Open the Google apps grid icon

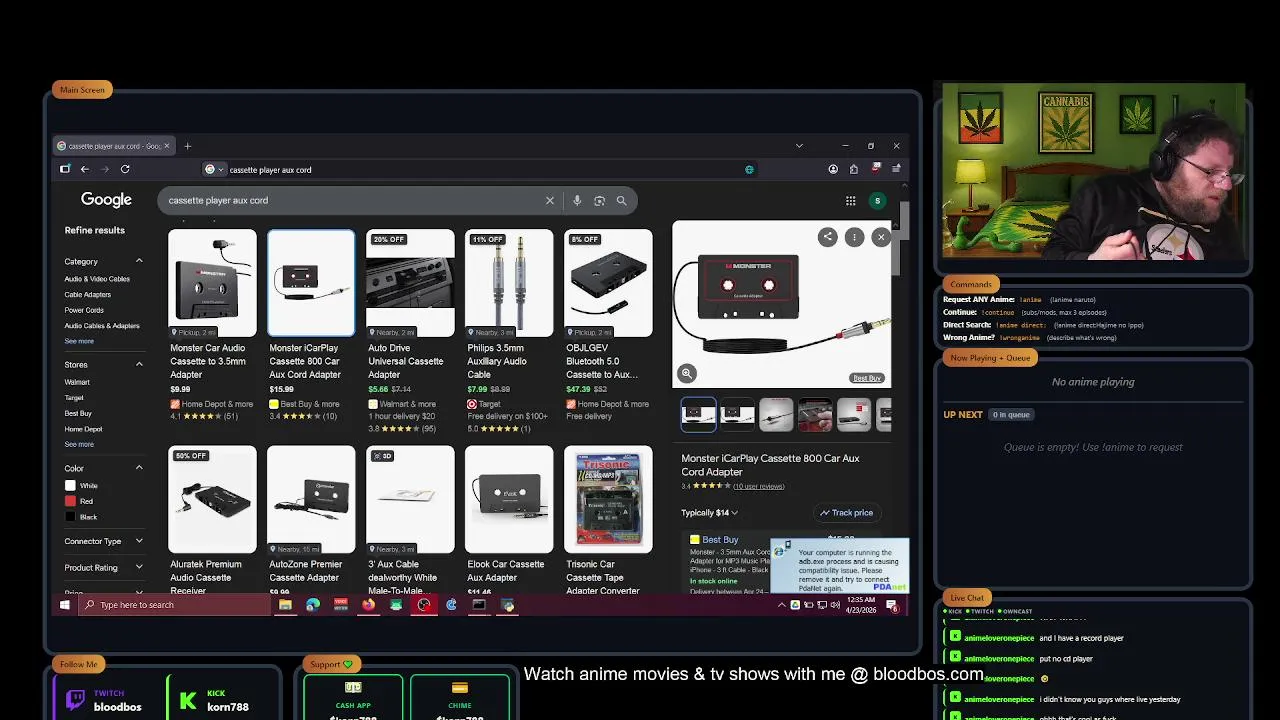tap(850, 201)
